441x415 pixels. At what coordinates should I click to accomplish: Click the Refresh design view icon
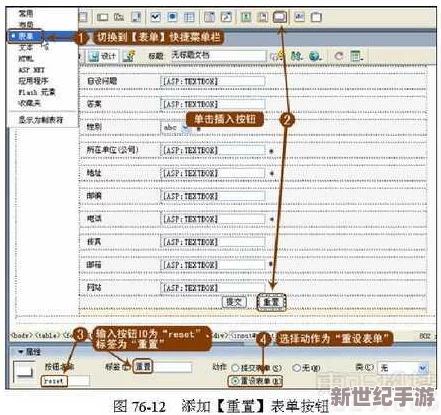pos(339,56)
